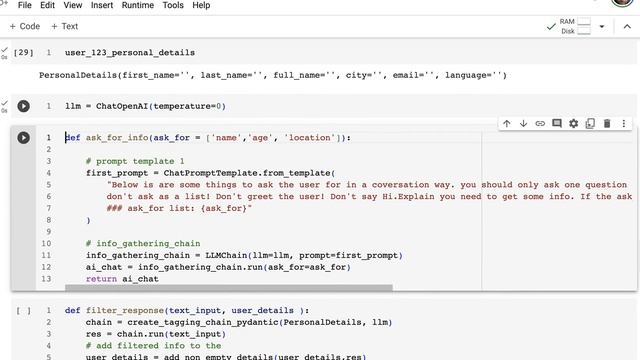Open the View menu

pos(73,5)
